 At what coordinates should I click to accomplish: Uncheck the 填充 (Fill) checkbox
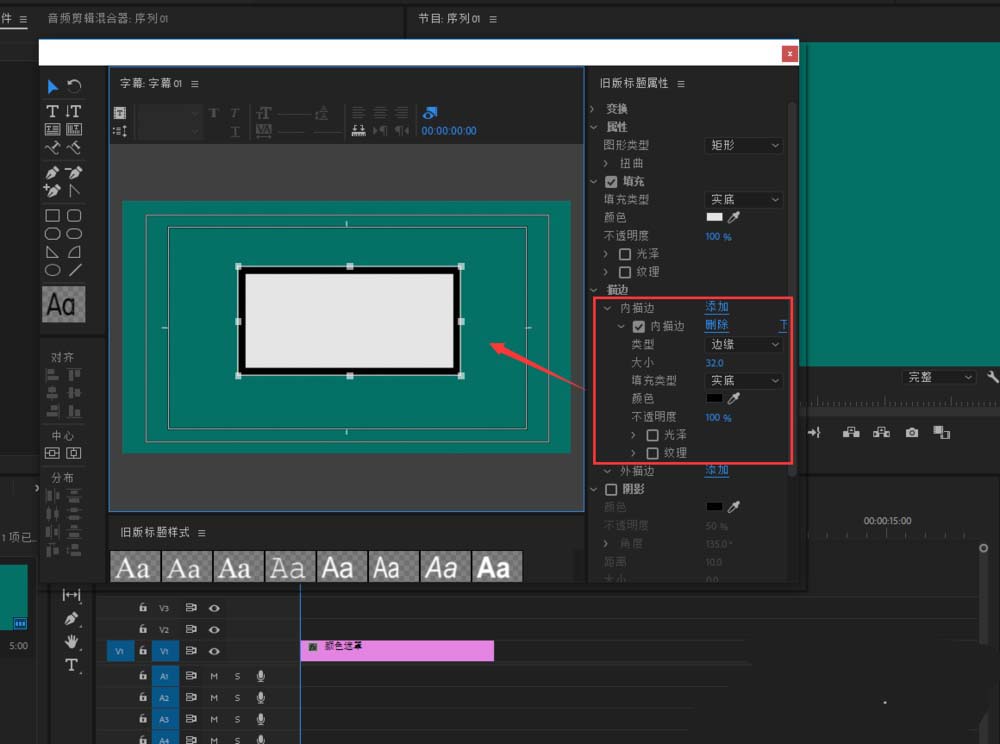611,181
